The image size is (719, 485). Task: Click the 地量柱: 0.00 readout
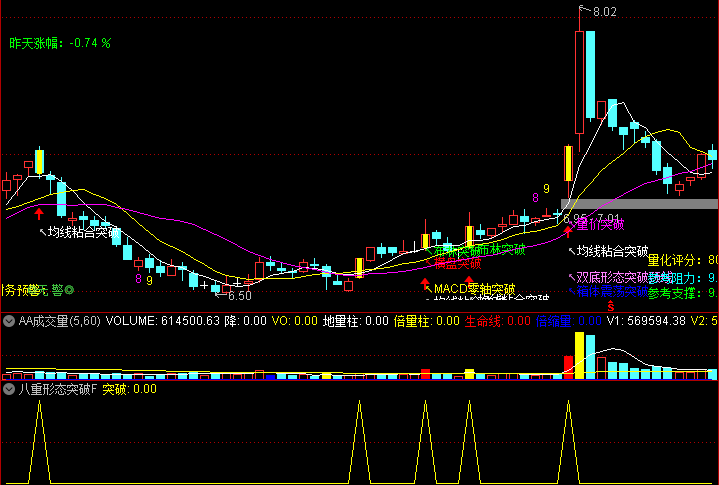pyautogui.click(x=356, y=321)
